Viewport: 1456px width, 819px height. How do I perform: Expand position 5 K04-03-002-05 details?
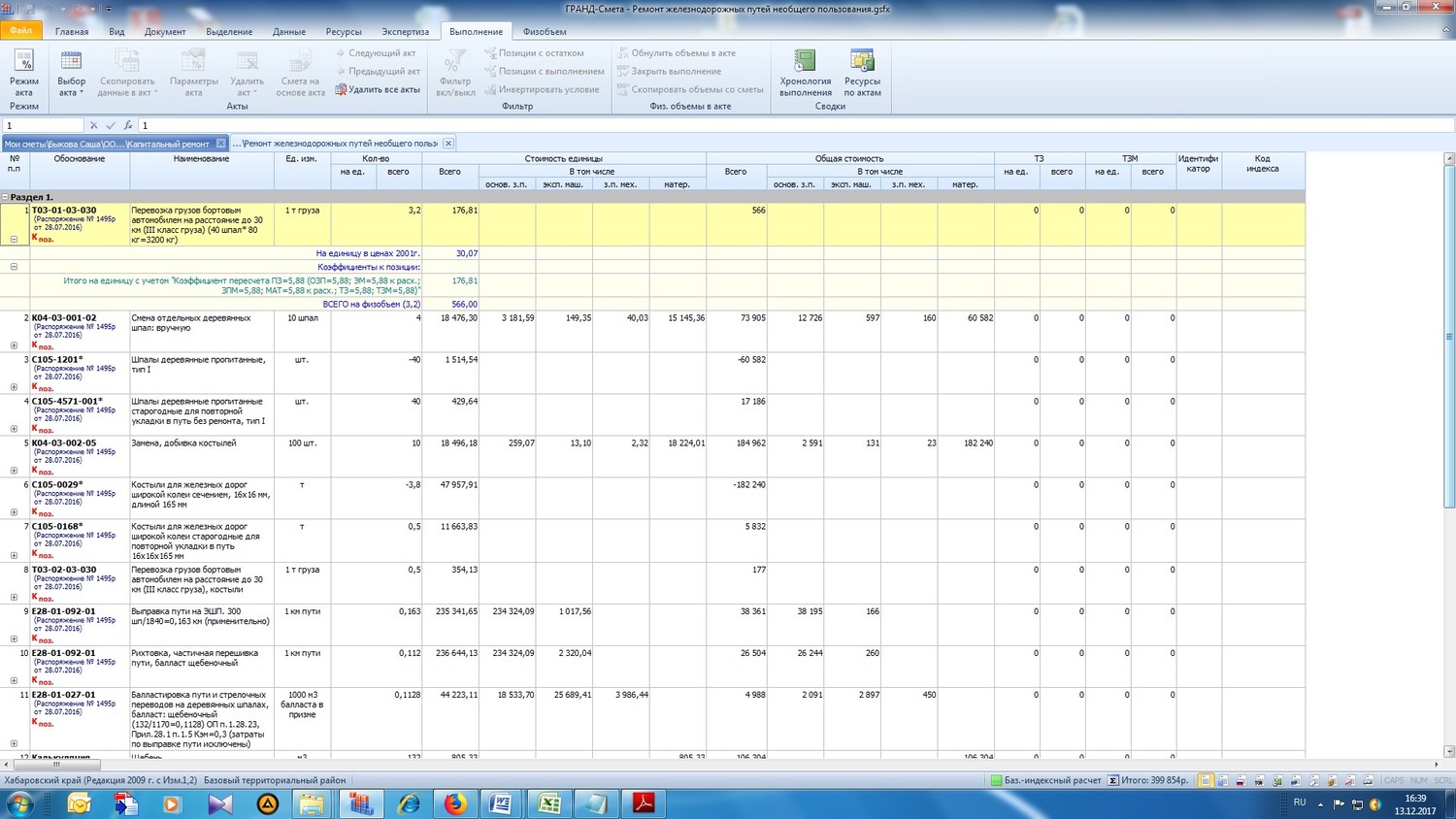14,471
